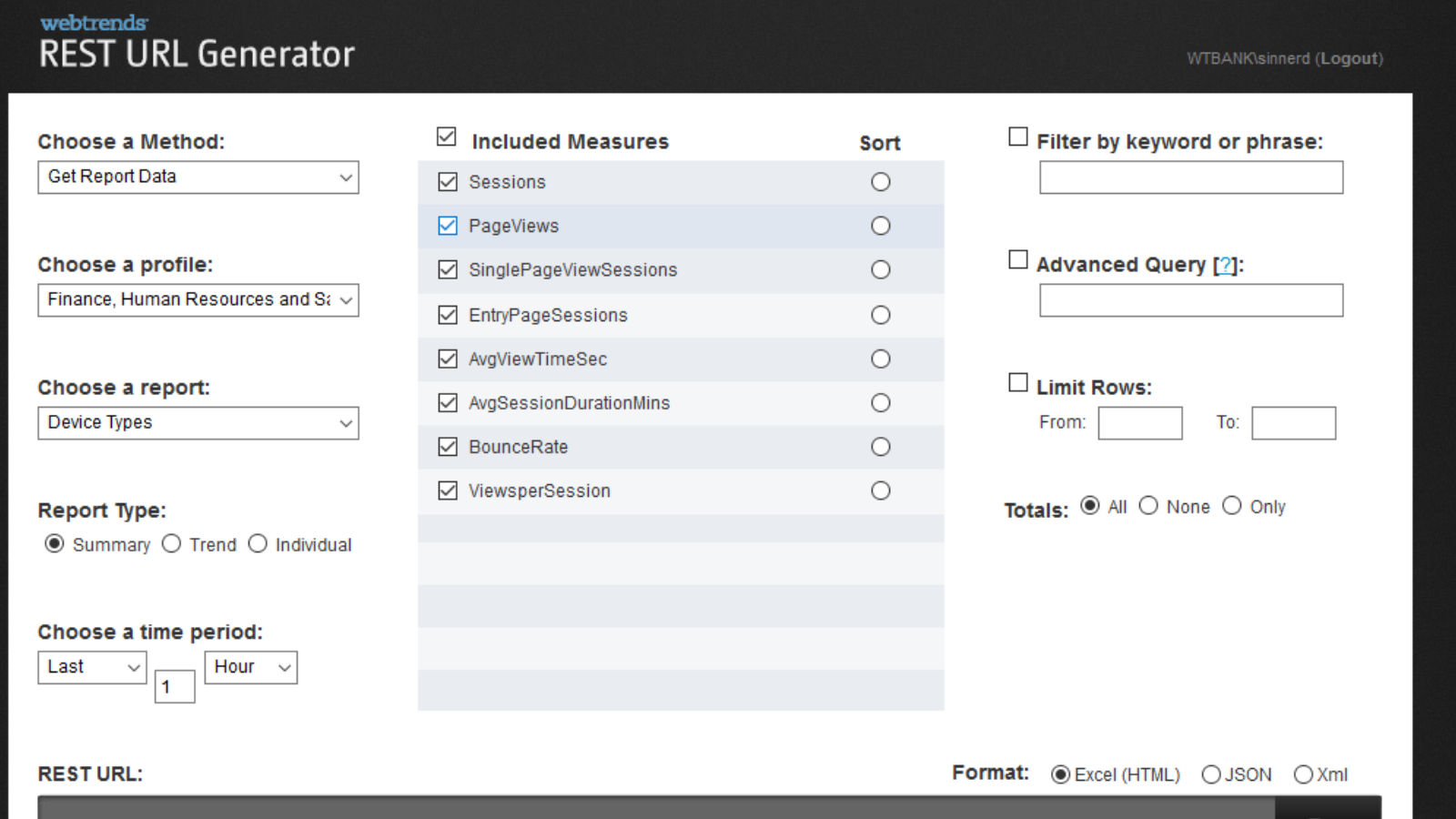
Task: Sort by AvgViewTimeSec
Action: click(881, 359)
